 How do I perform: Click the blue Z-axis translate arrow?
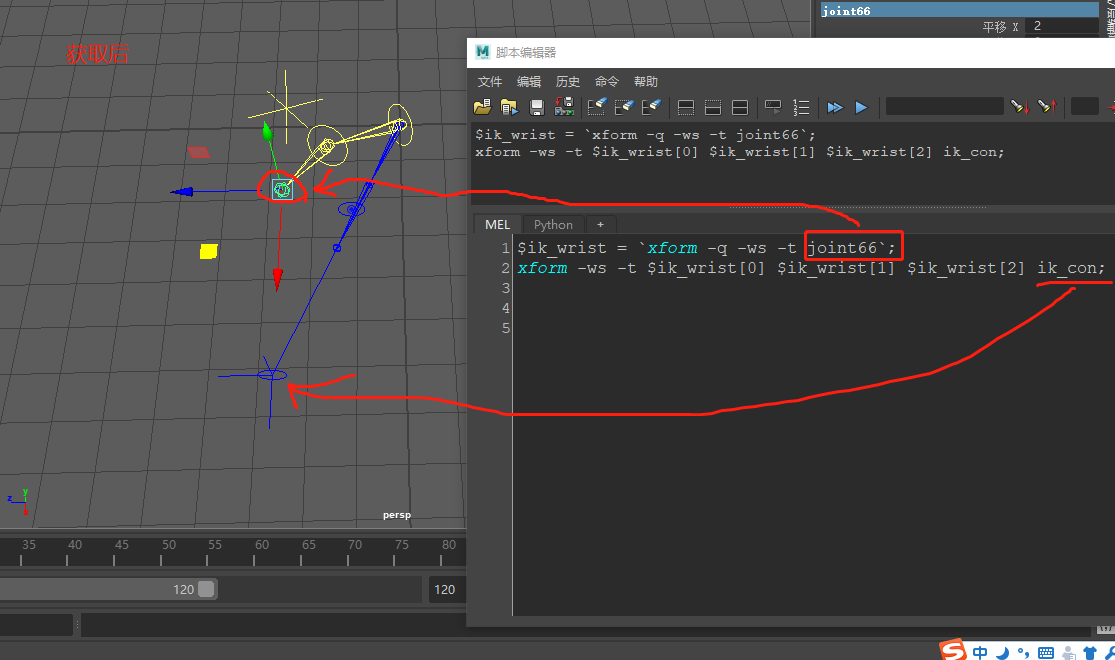[182, 191]
